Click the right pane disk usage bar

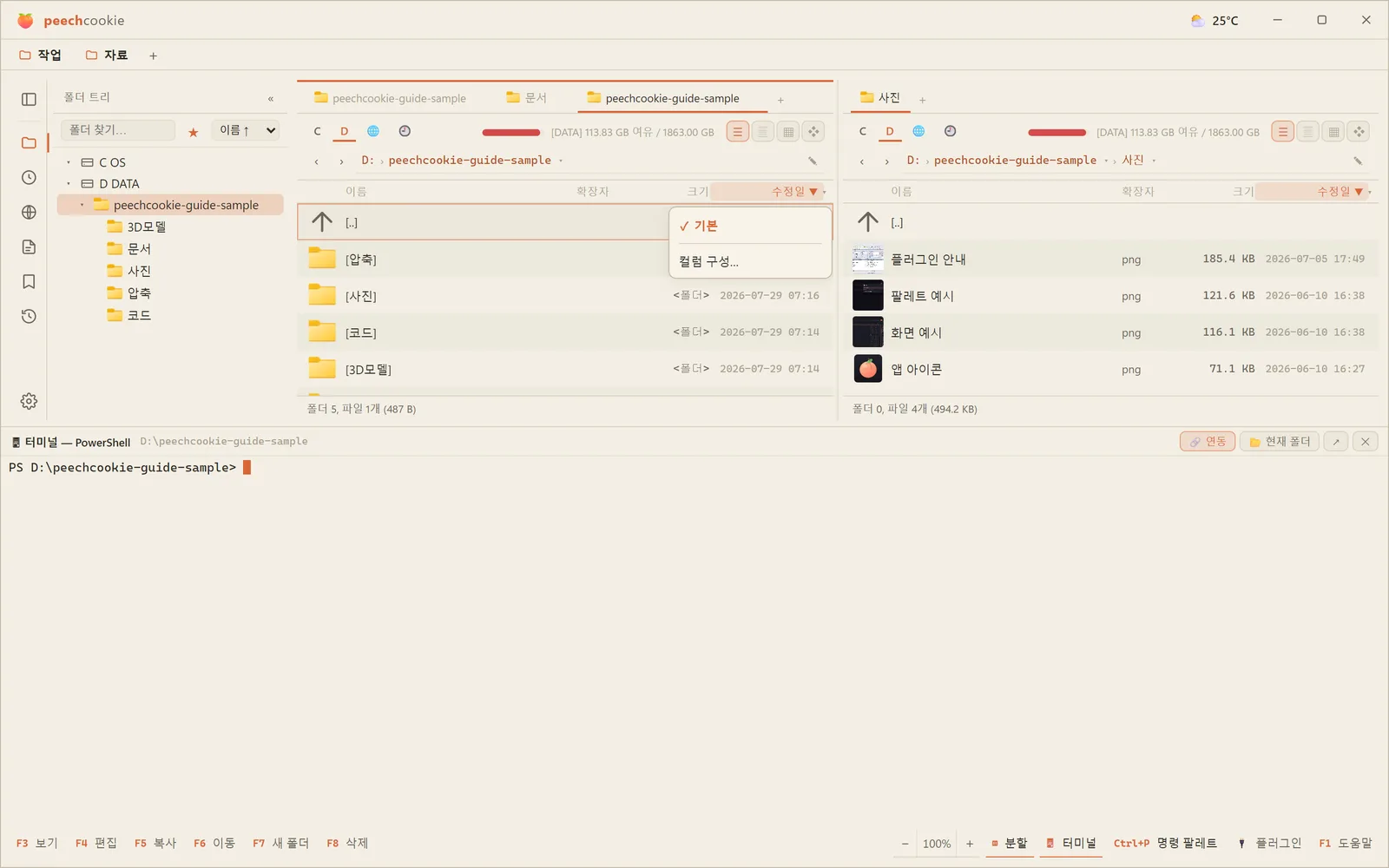(1057, 133)
